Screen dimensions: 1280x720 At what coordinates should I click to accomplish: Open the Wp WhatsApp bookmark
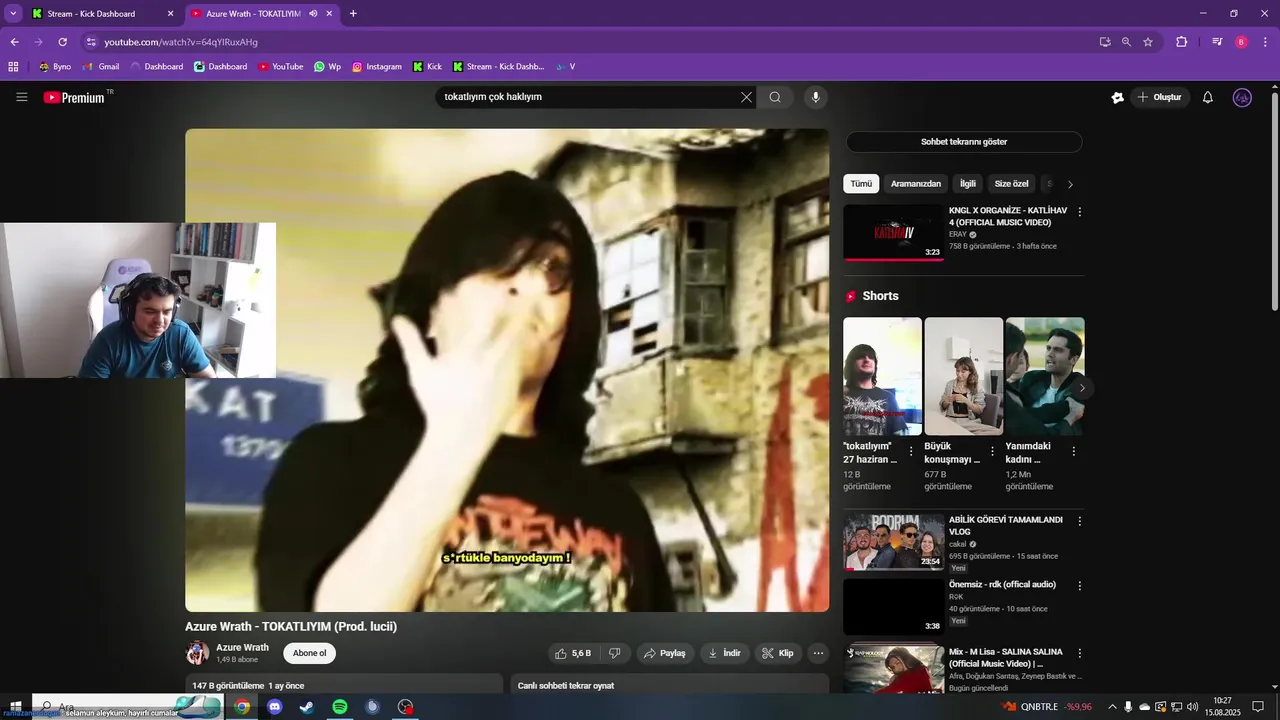click(327, 67)
